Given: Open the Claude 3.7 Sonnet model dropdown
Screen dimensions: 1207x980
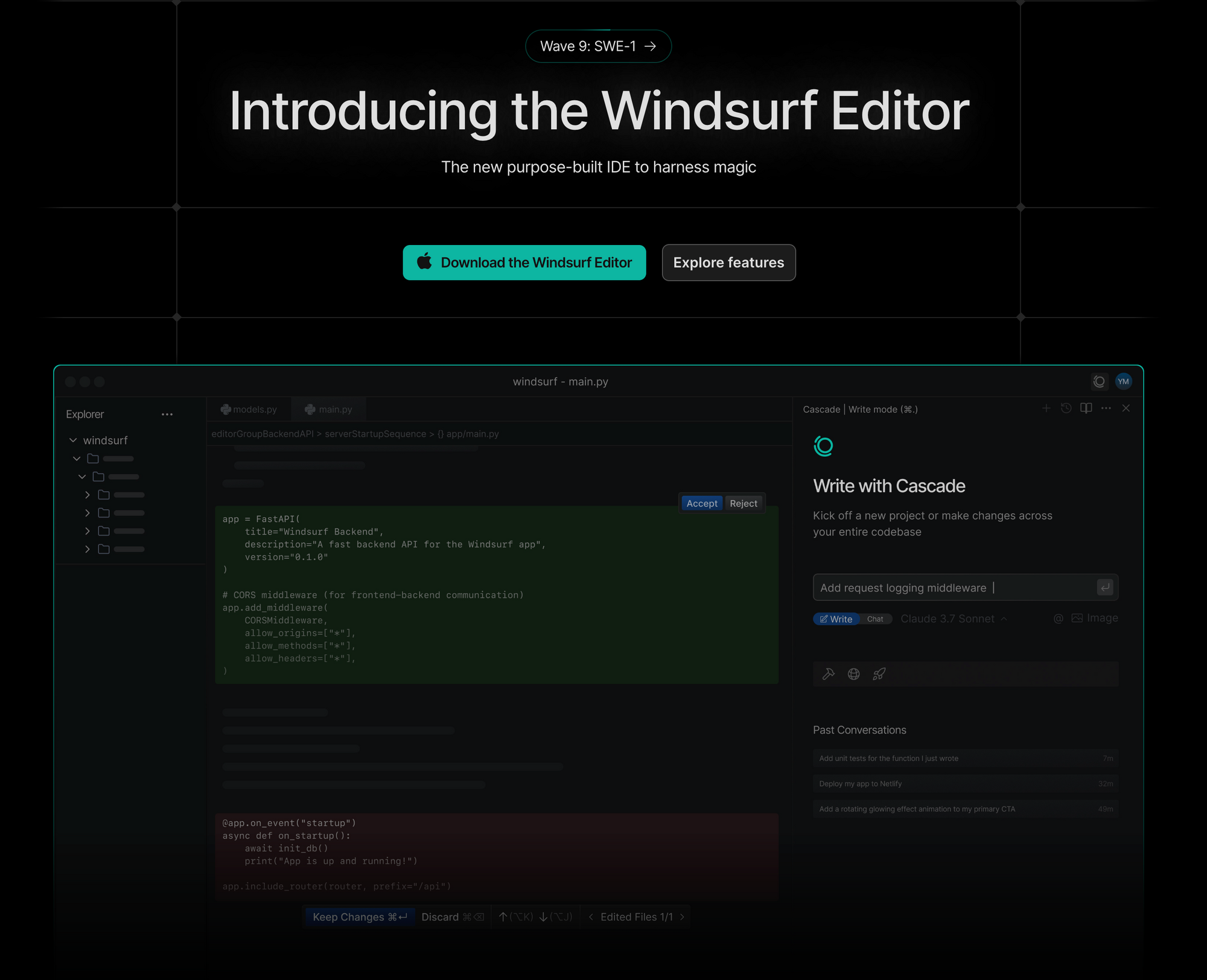Looking at the screenshot, I should 954,619.
